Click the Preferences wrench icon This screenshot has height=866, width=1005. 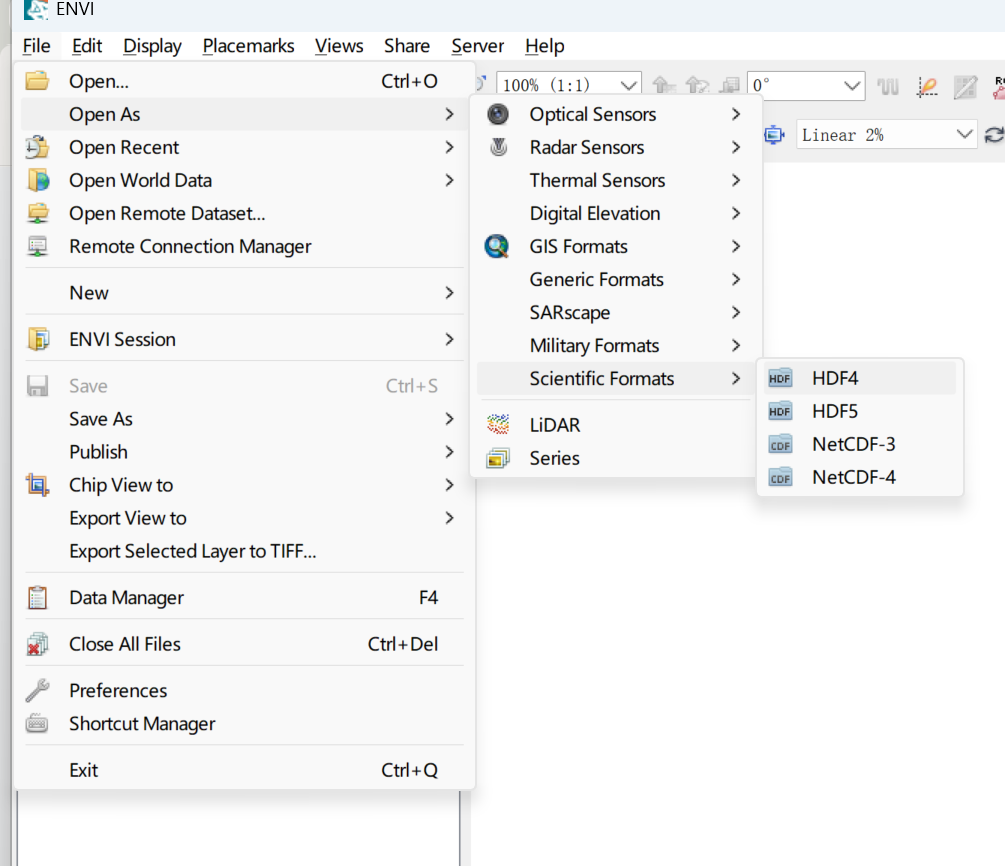37,690
